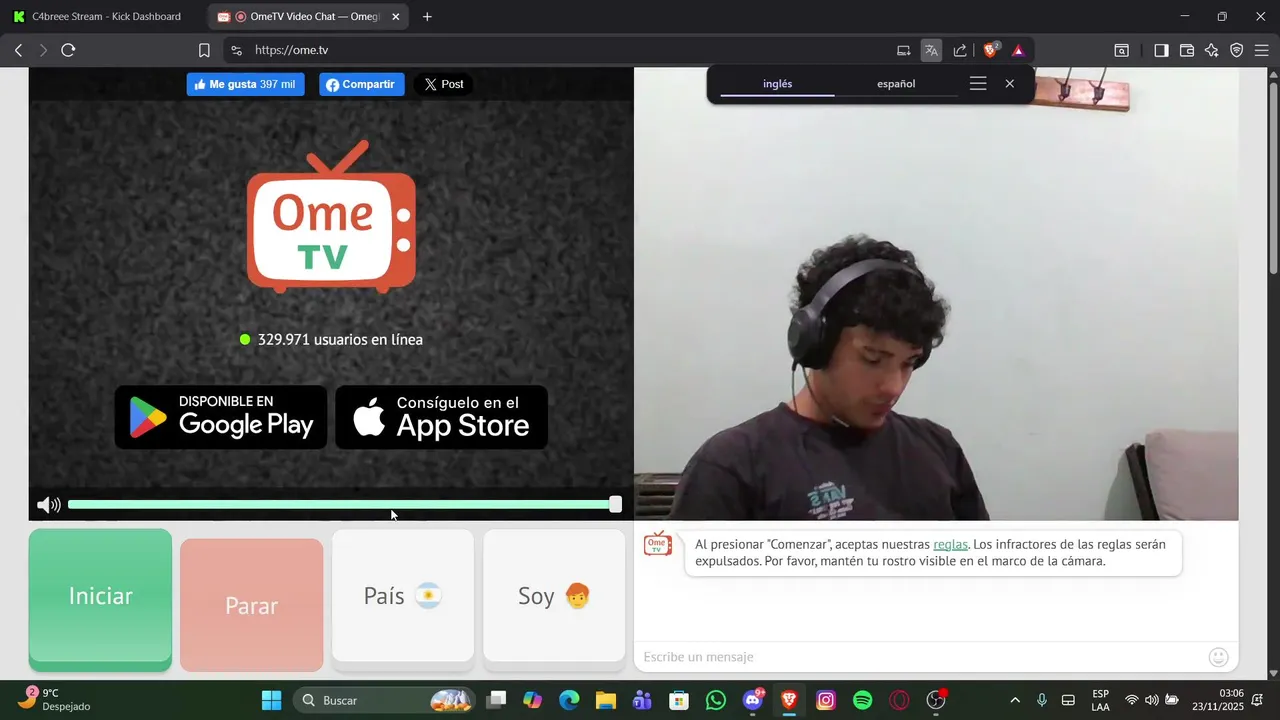The image size is (1280, 720).
Task: Click '329.971 usuarios en línea' text
Action: pyautogui.click(x=340, y=340)
